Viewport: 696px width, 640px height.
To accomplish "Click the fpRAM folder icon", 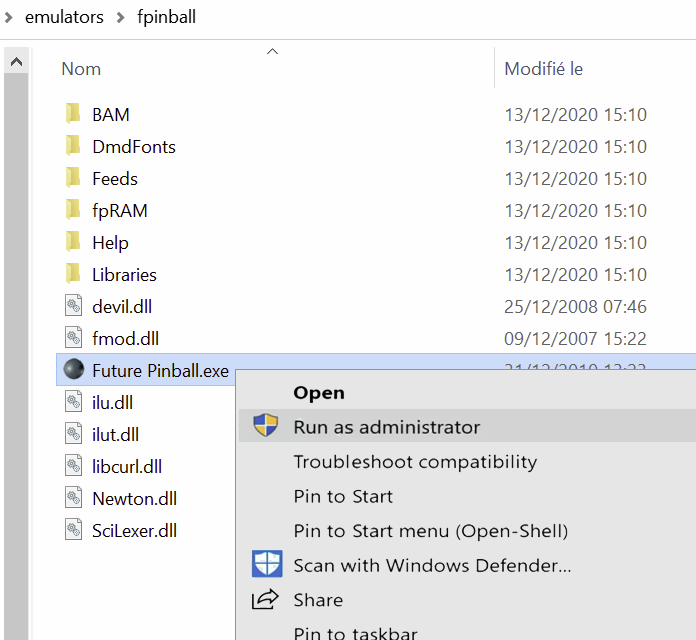I will point(73,210).
